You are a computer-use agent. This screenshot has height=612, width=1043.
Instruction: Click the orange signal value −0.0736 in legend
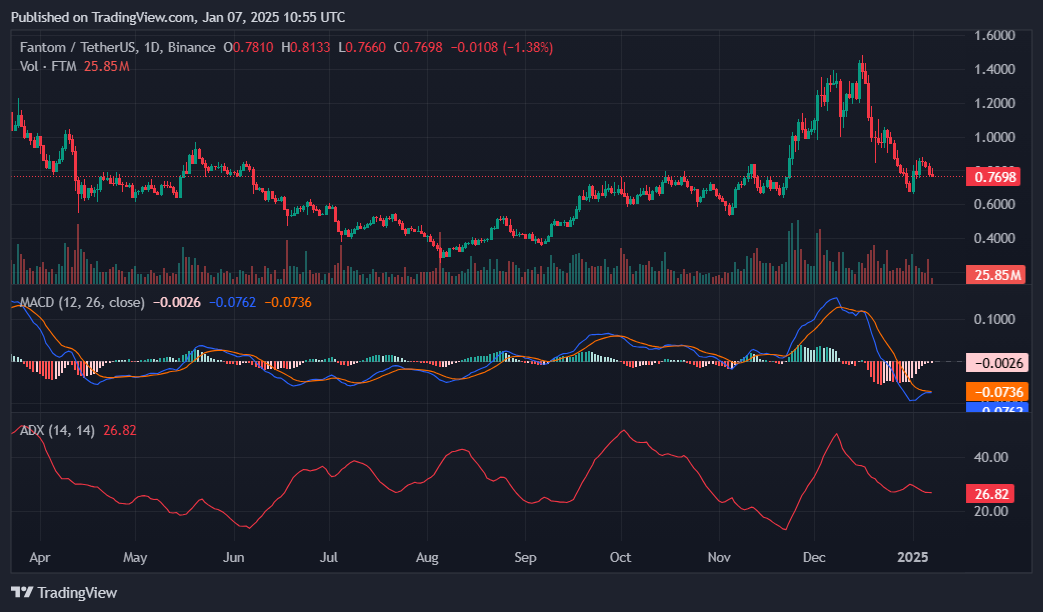tap(288, 302)
